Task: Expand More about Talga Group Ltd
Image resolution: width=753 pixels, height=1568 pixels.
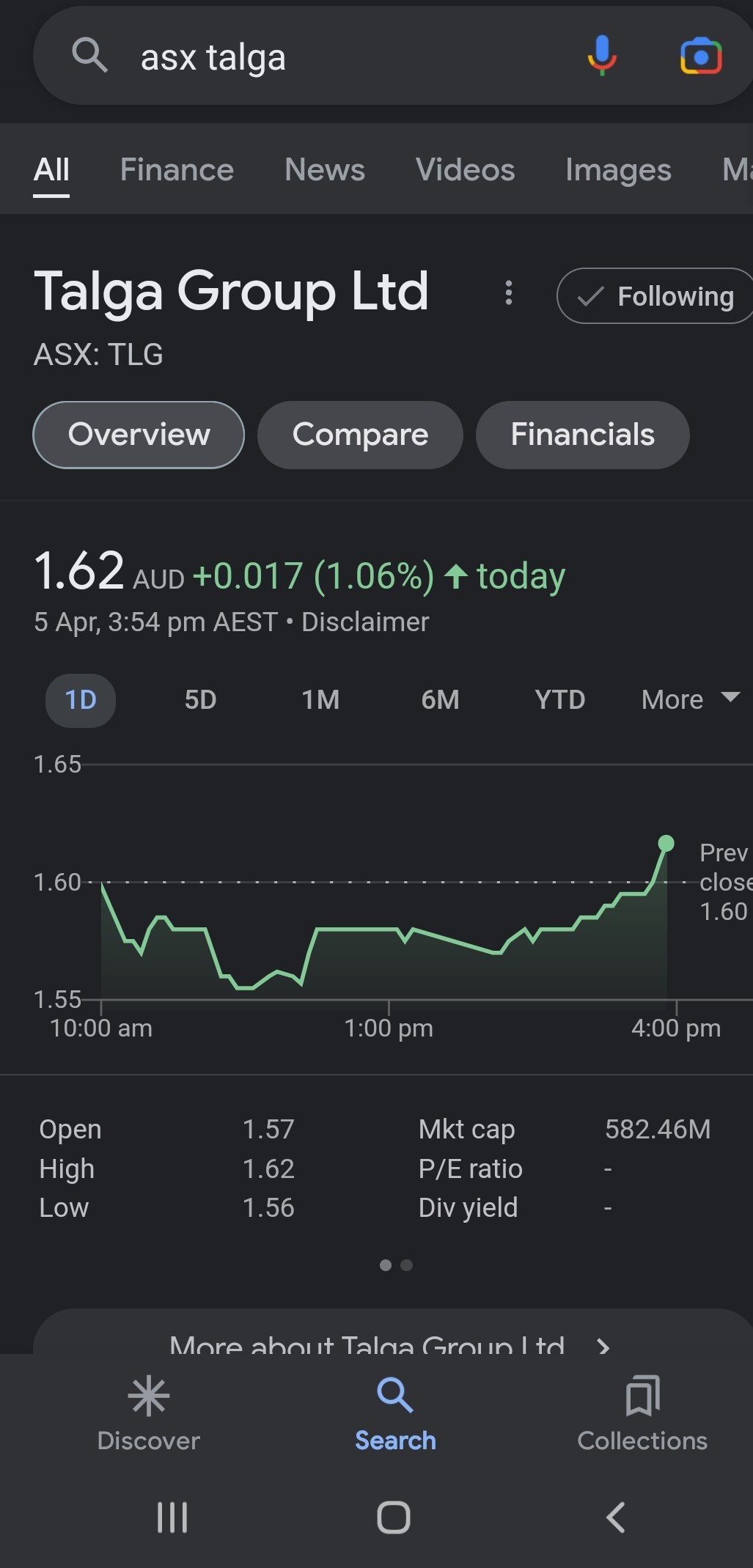Action: [389, 1341]
